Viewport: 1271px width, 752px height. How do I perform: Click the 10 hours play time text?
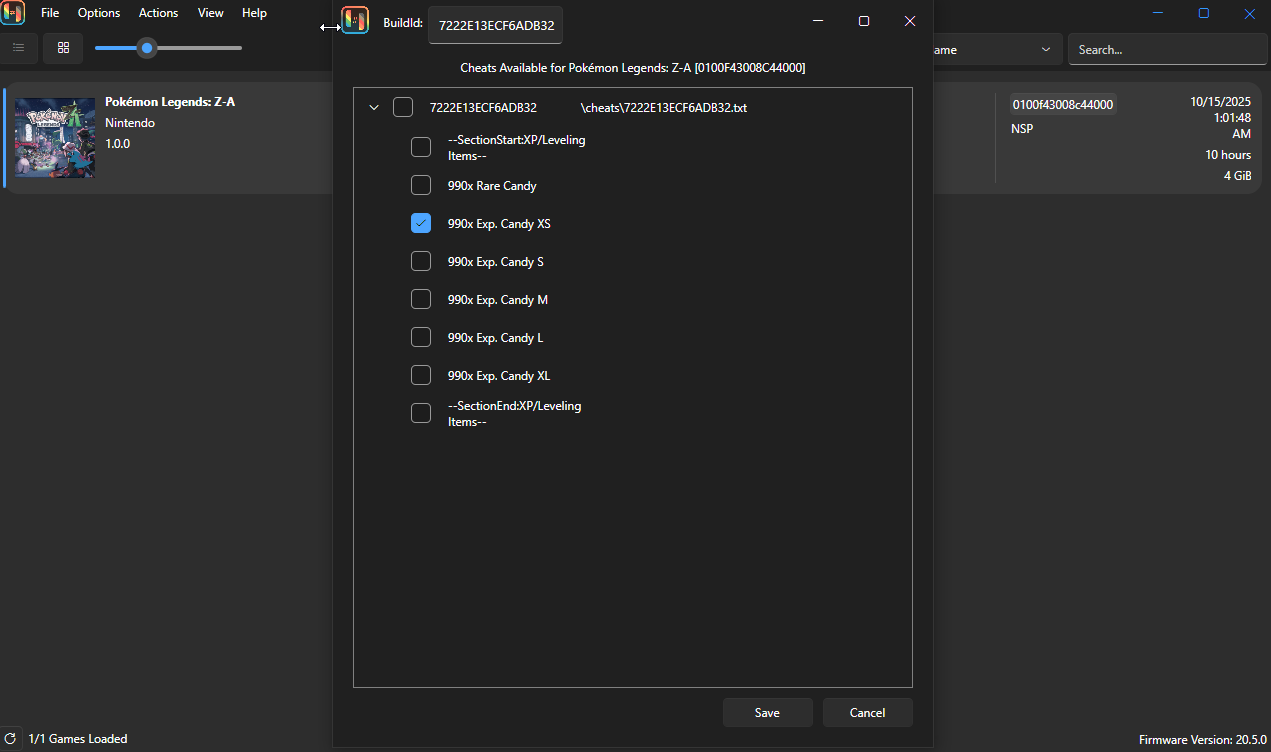click(x=1228, y=155)
